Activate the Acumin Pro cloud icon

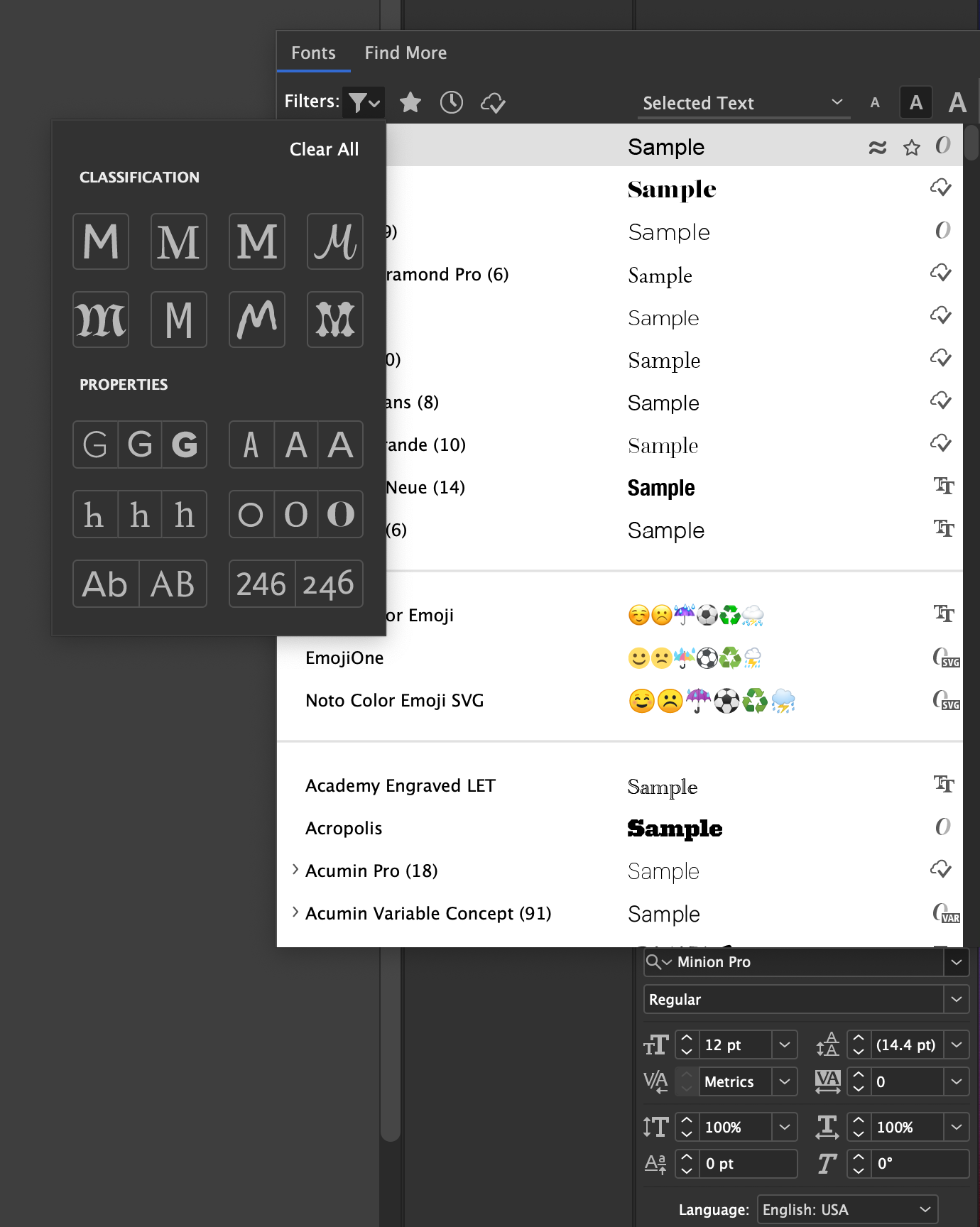coord(942,869)
